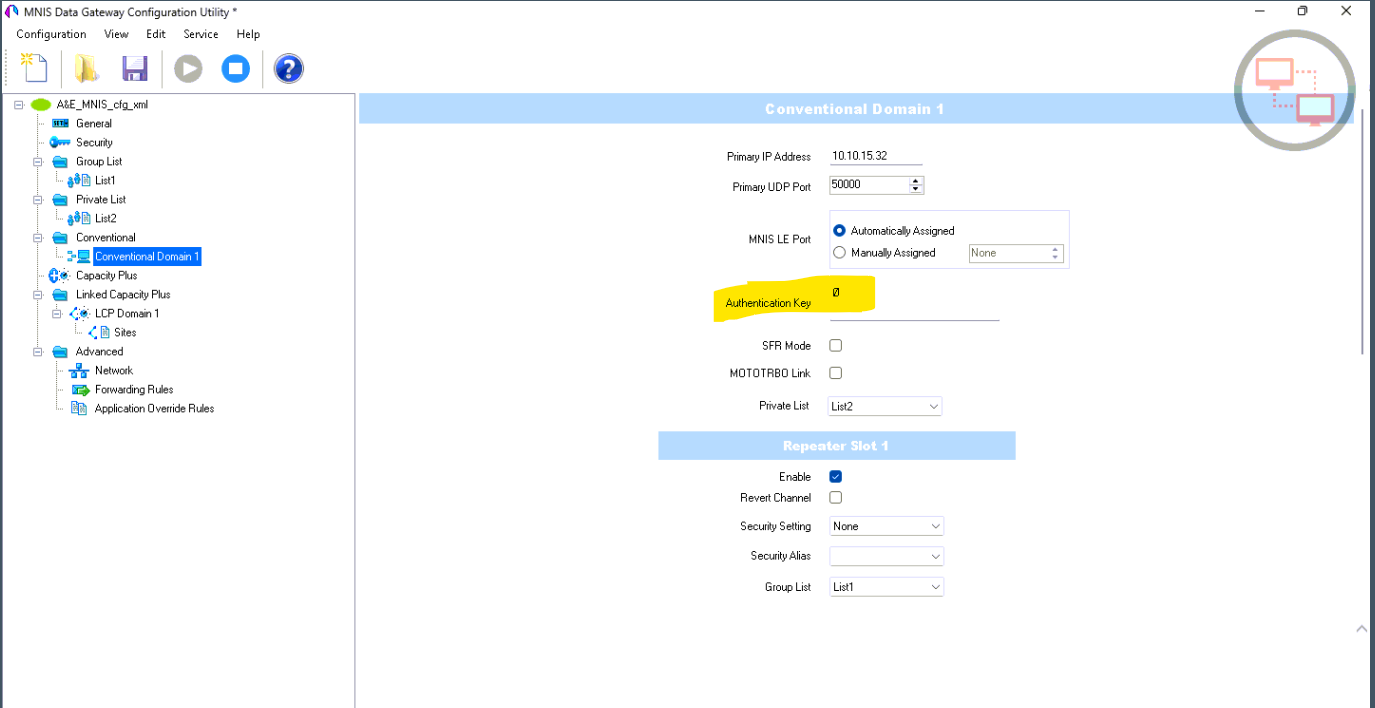Click the Primary UDP Port spinner arrows
1375x708 pixels.
tap(916, 185)
